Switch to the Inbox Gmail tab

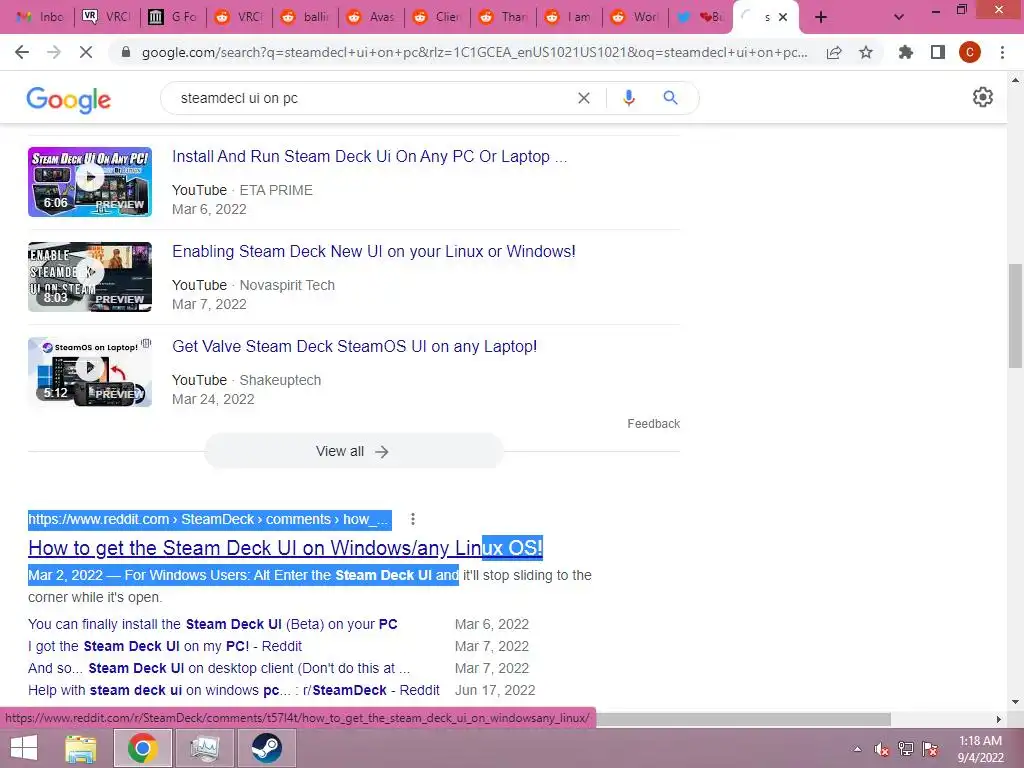point(40,17)
